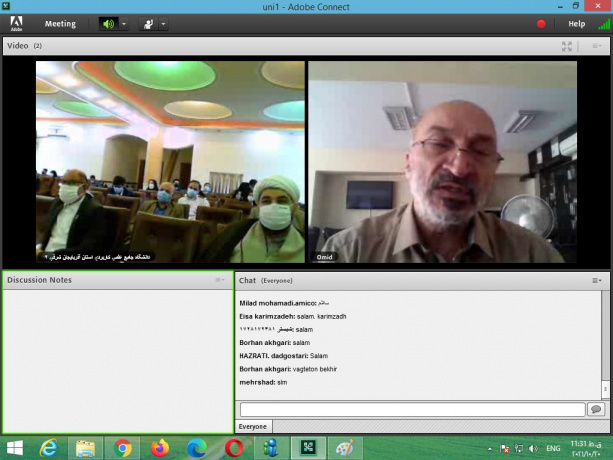Maximize the Video pod to full screen
Viewport: 613px width, 460px height.
(567, 46)
